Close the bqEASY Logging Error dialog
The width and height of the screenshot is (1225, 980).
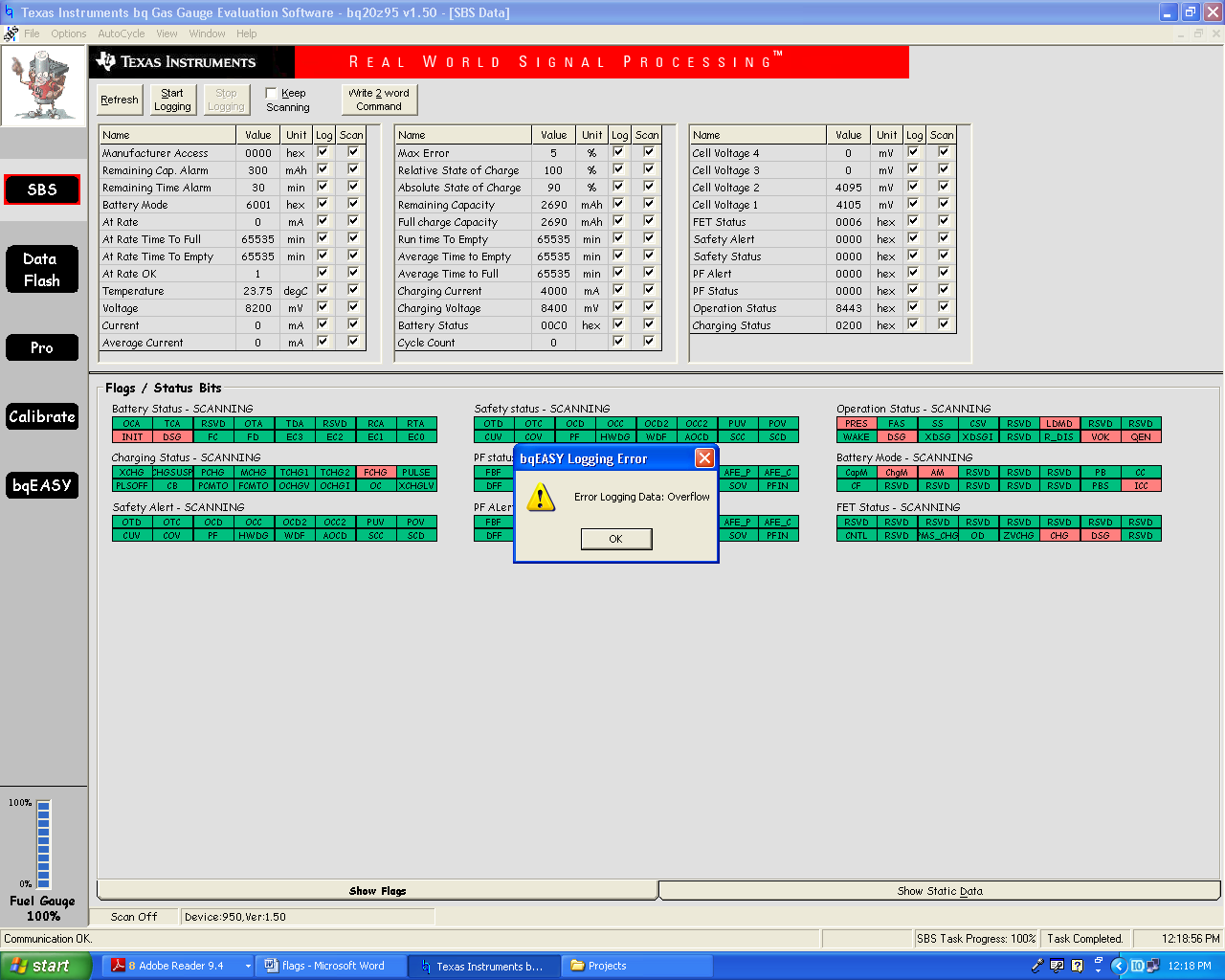(704, 457)
